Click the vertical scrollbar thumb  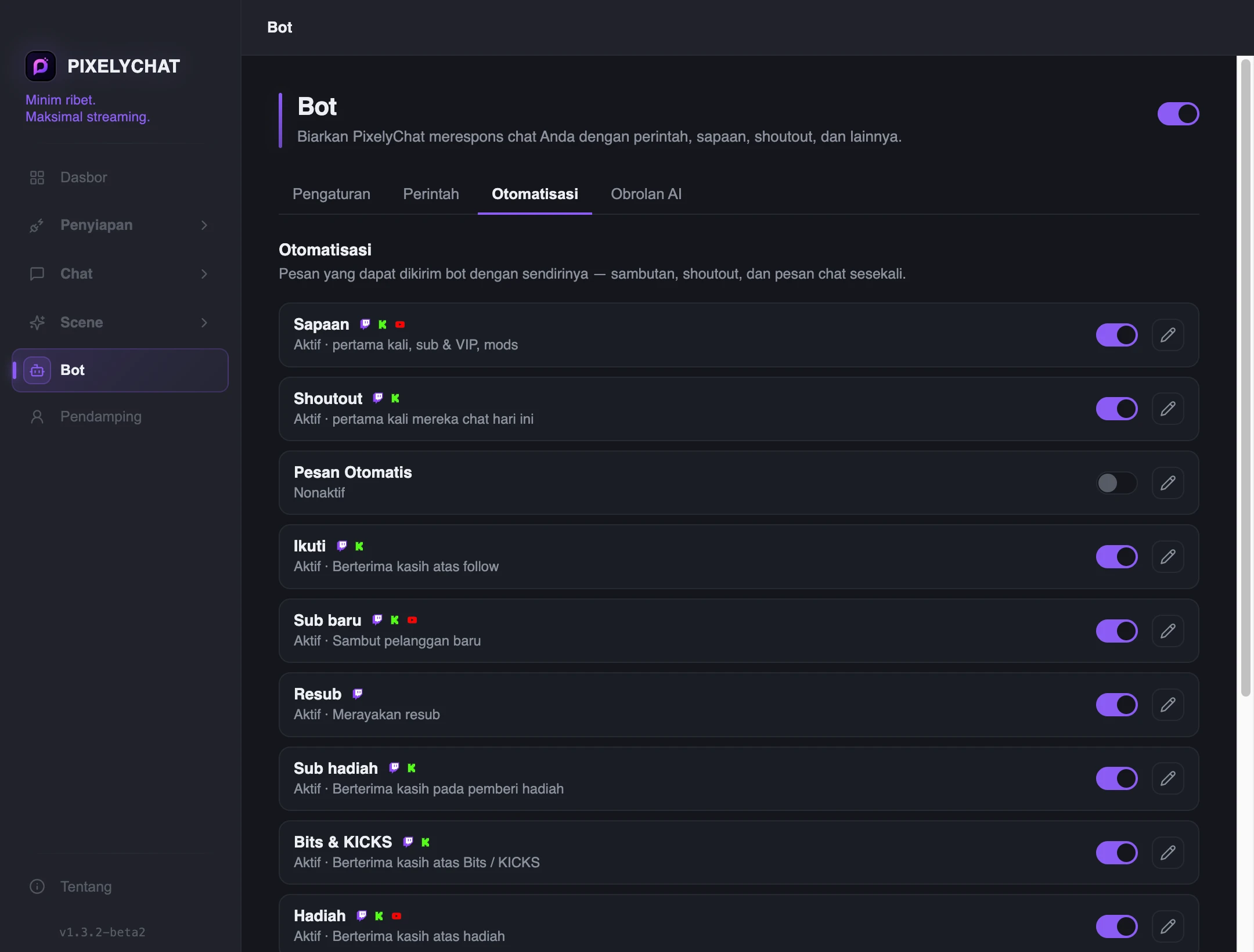[x=1245, y=377]
